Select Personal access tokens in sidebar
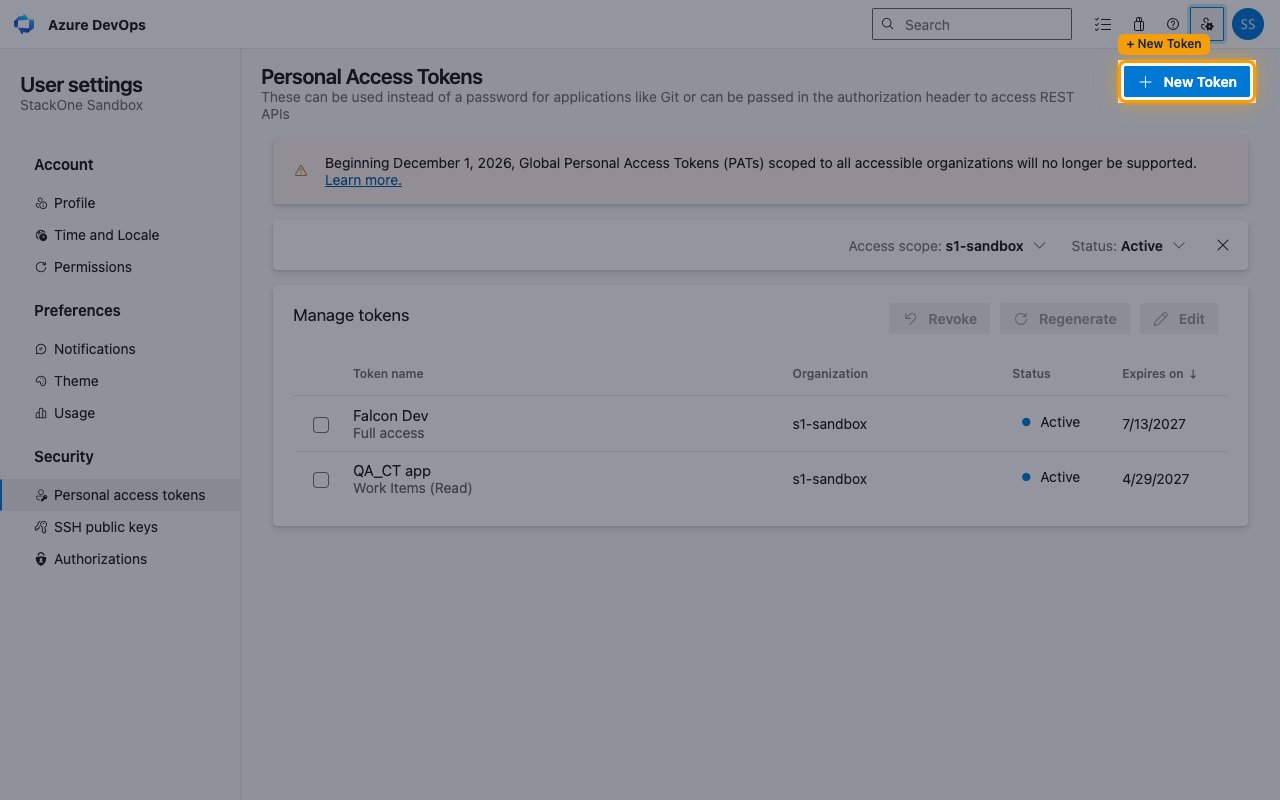The height and width of the screenshot is (800, 1280). (x=120, y=495)
